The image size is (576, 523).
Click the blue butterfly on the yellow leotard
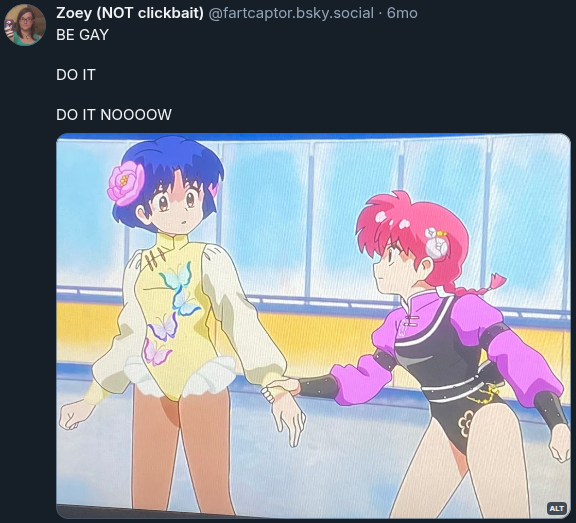[x=186, y=303]
